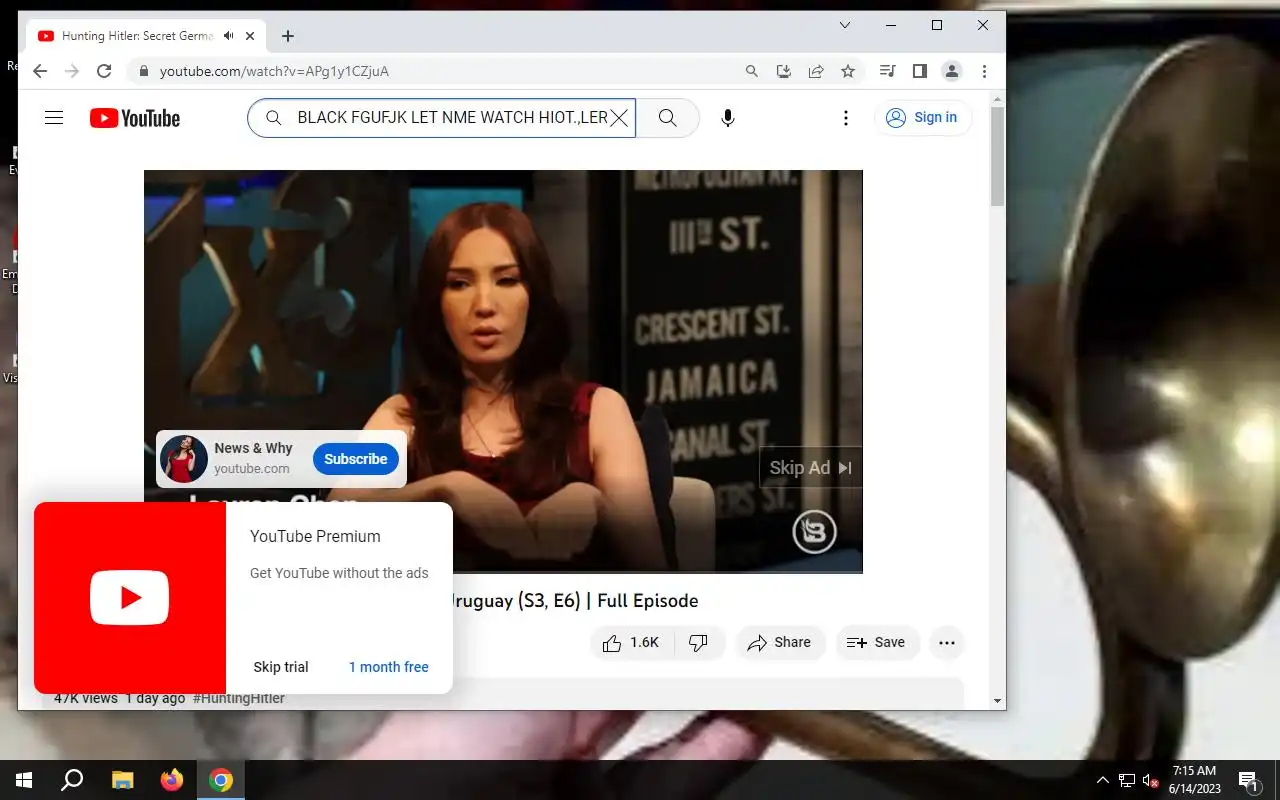Accept 1 month free Premium offer
The width and height of the screenshot is (1280, 800).
click(x=389, y=667)
